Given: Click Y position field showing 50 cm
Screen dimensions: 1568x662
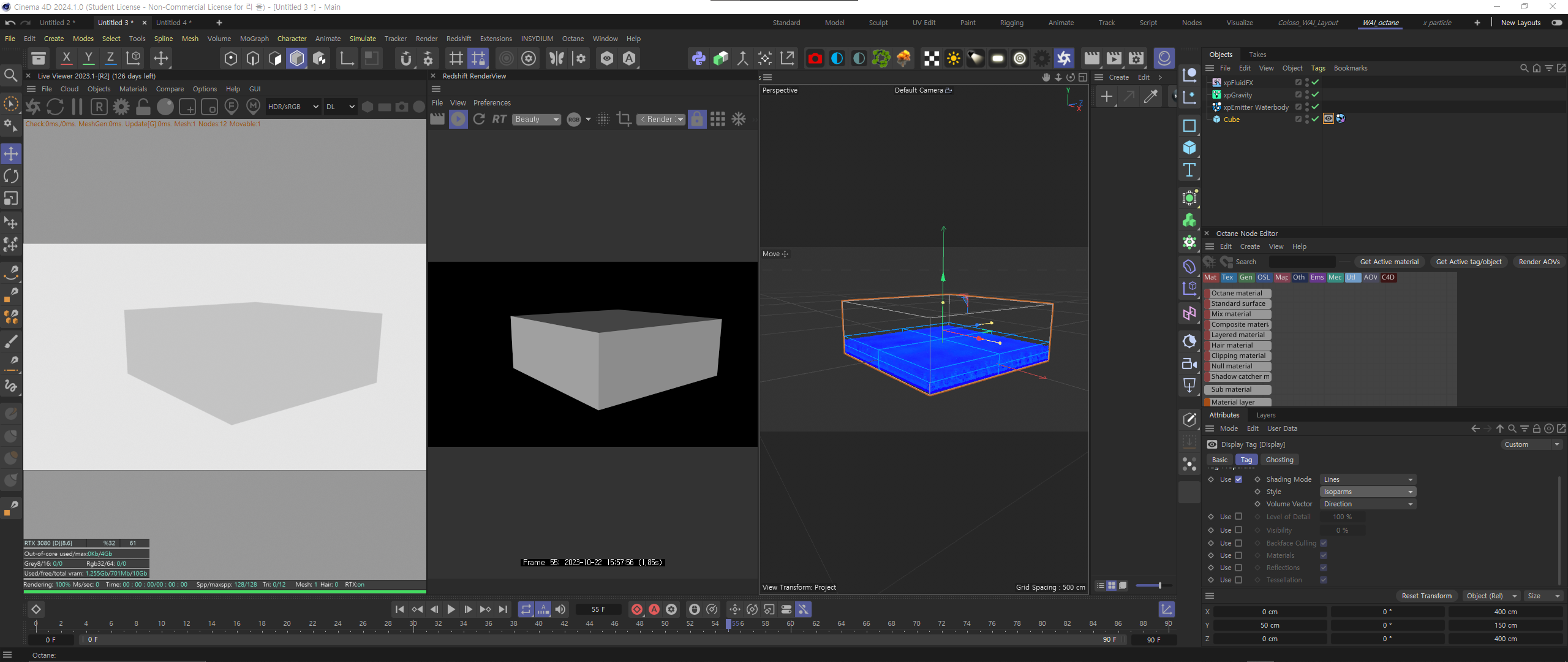Looking at the screenshot, I should pos(1270,625).
